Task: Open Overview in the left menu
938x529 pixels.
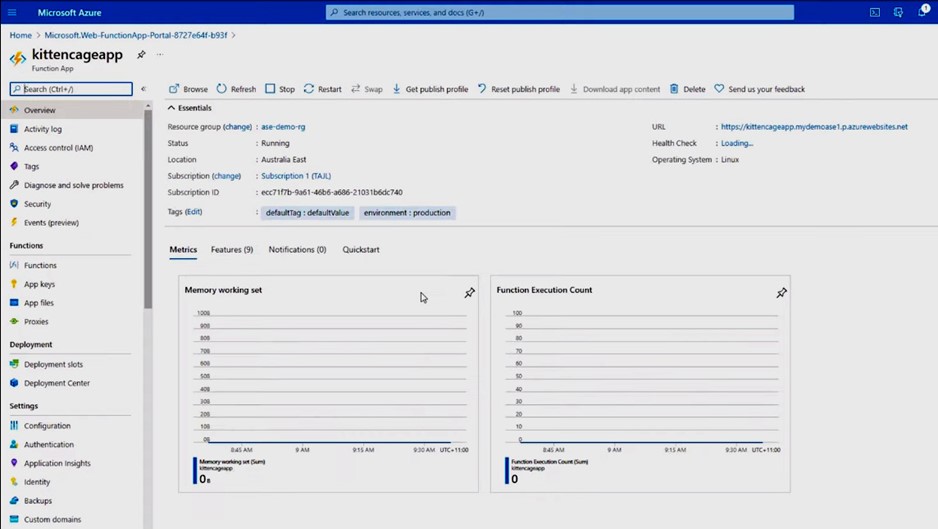Action: click(x=72, y=110)
